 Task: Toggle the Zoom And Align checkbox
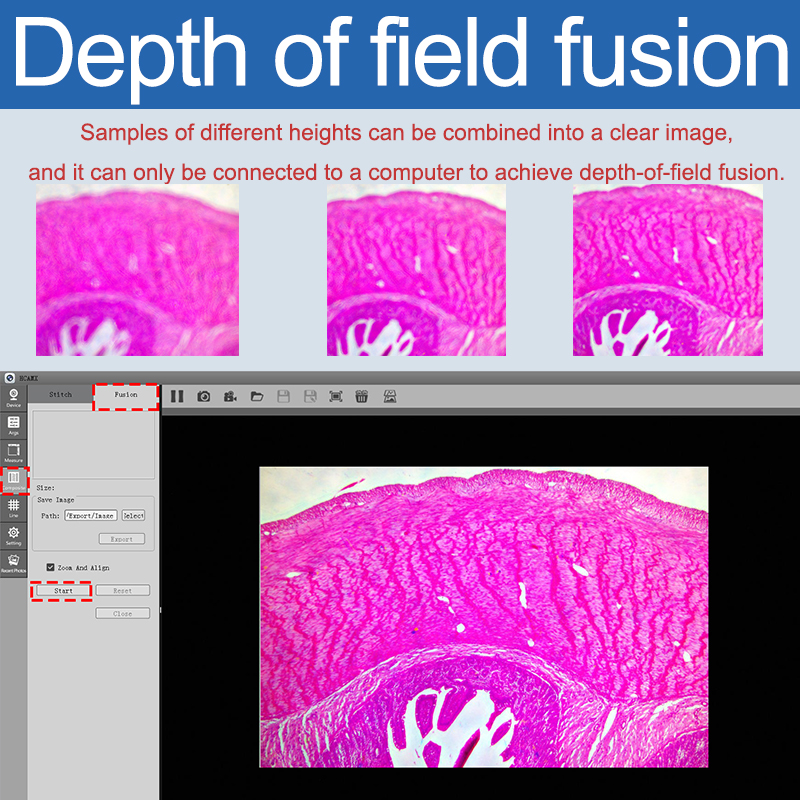pyautogui.click(x=51, y=567)
